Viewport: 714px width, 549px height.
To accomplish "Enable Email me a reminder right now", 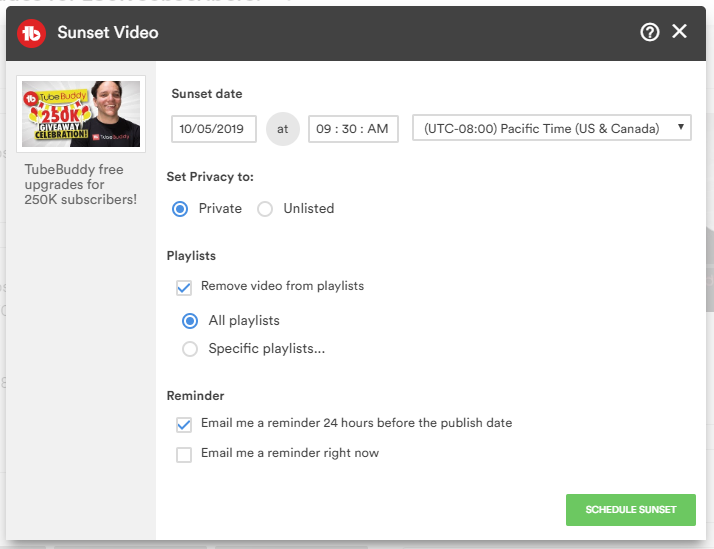I will [x=184, y=454].
